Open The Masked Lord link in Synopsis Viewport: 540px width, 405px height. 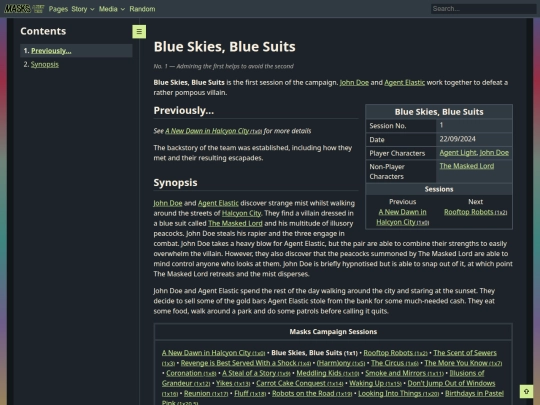(235, 224)
